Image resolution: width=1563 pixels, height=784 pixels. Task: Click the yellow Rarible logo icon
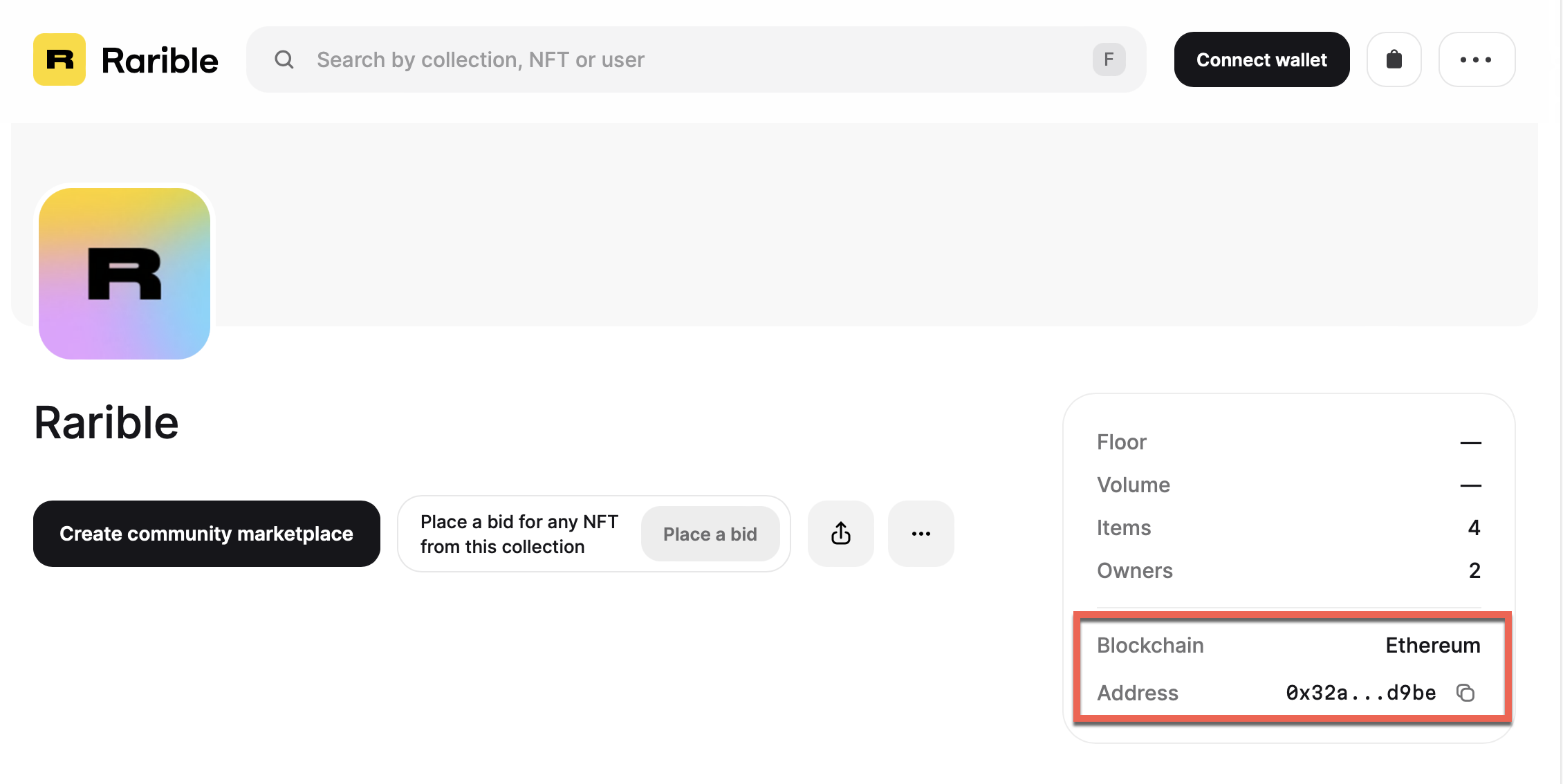pyautogui.click(x=59, y=59)
